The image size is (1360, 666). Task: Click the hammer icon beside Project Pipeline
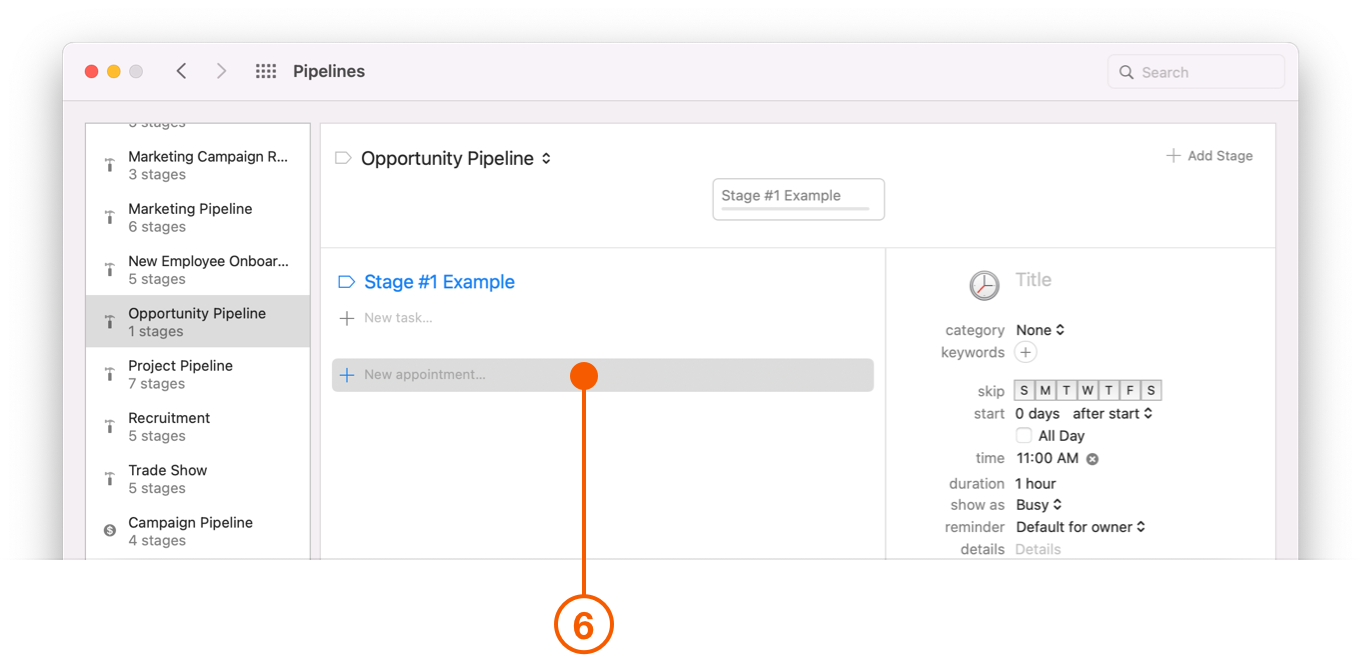(109, 374)
